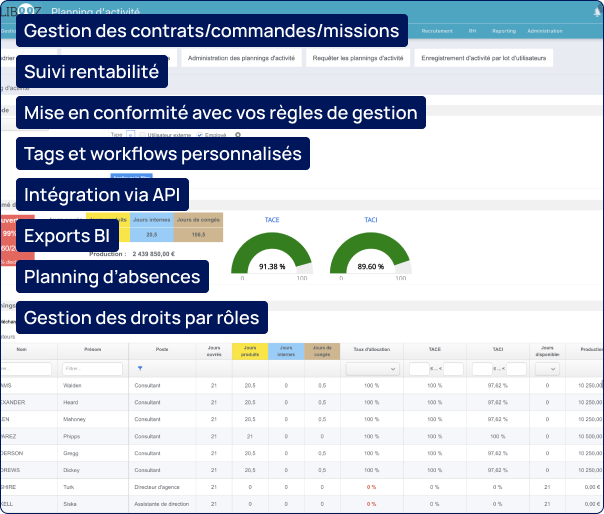604x514 pixels.
Task: Open the Reporting menu
Action: pyautogui.click(x=504, y=31)
